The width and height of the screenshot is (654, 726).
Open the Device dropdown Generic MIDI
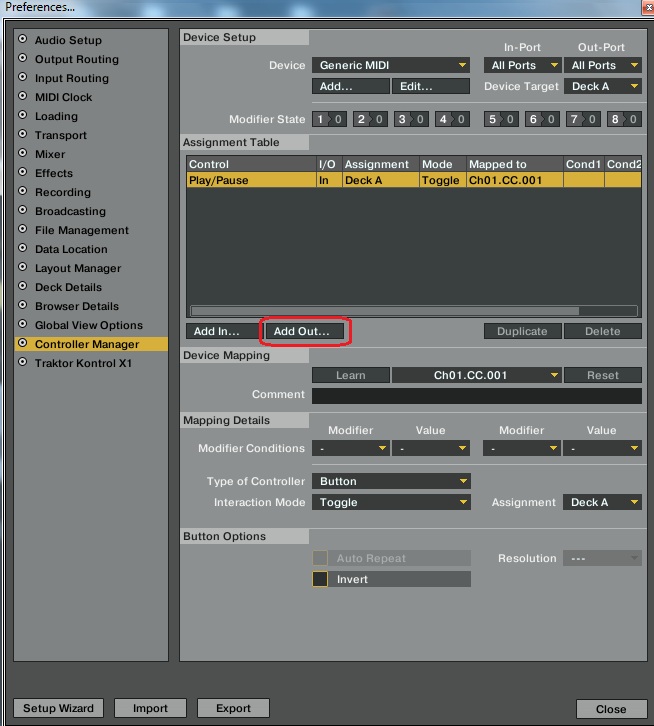[391, 65]
